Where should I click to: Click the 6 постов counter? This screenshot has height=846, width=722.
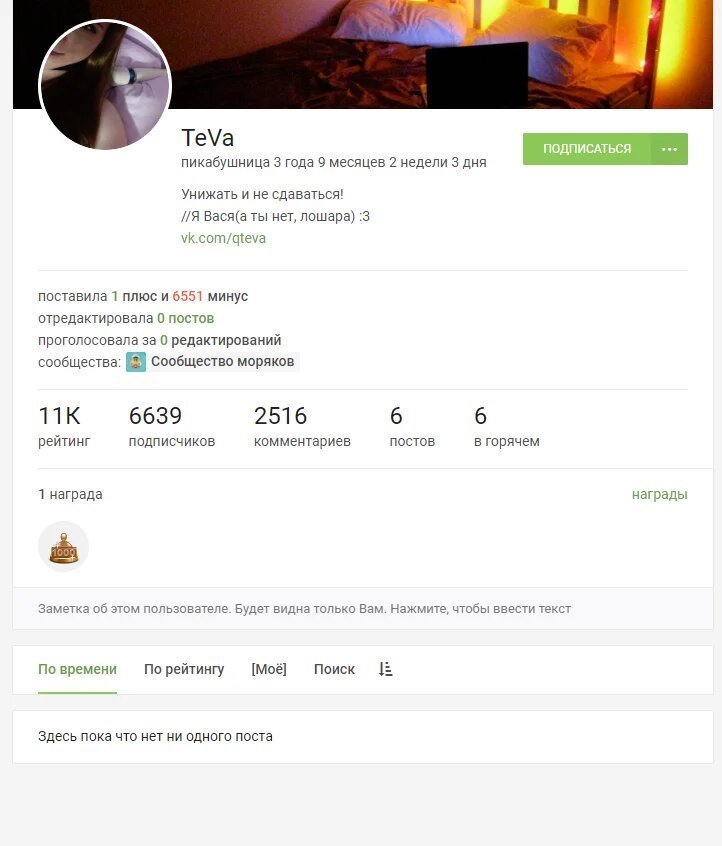coord(412,427)
